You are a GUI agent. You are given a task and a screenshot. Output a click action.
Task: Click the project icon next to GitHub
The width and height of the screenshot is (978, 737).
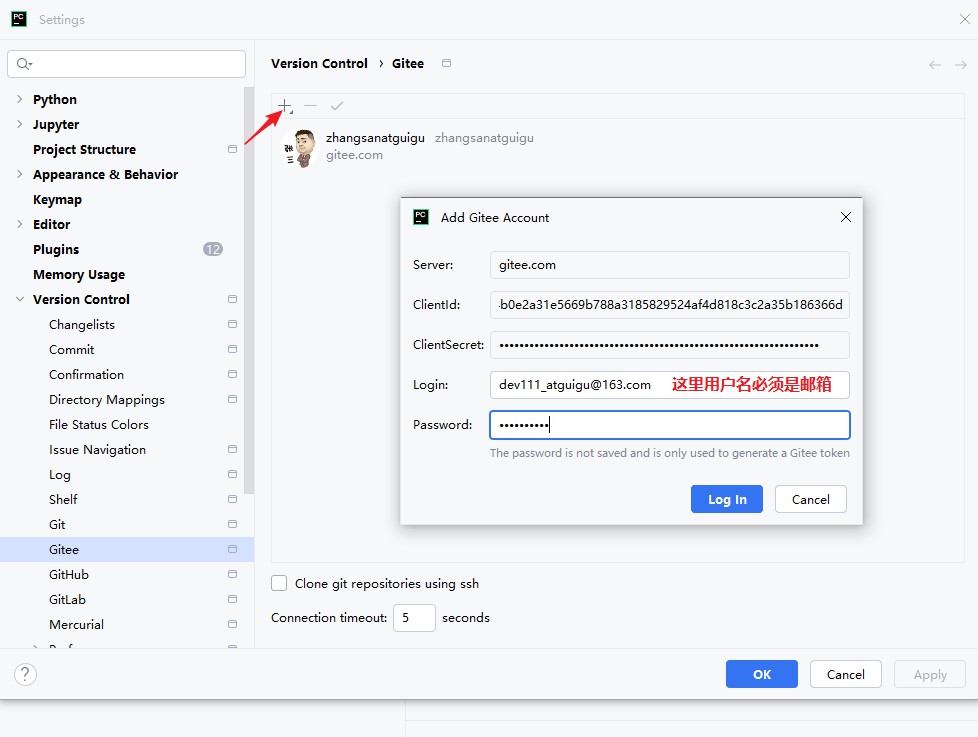pyautogui.click(x=233, y=574)
